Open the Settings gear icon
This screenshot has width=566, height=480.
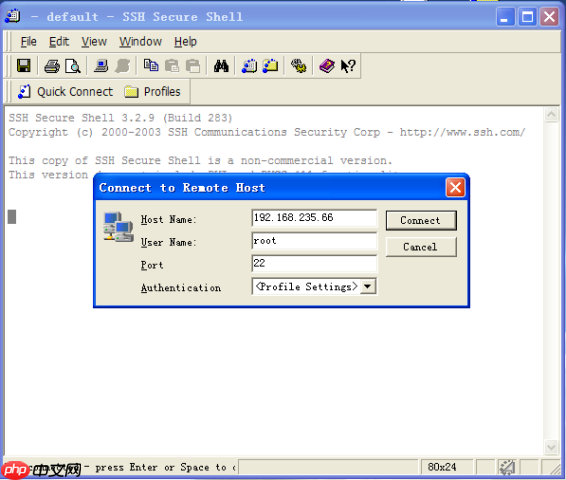(299, 66)
